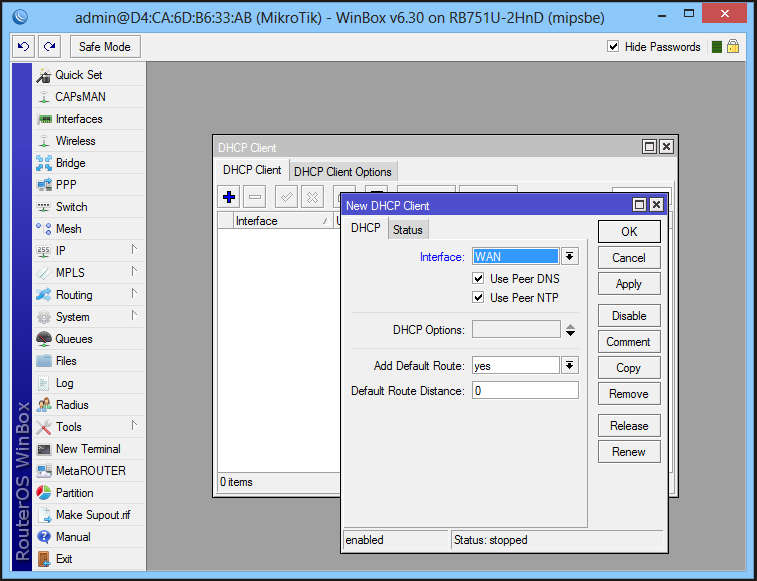This screenshot has width=757, height=581.
Task: Select the DHCP tab in New DHCP Client
Action: (x=365, y=228)
